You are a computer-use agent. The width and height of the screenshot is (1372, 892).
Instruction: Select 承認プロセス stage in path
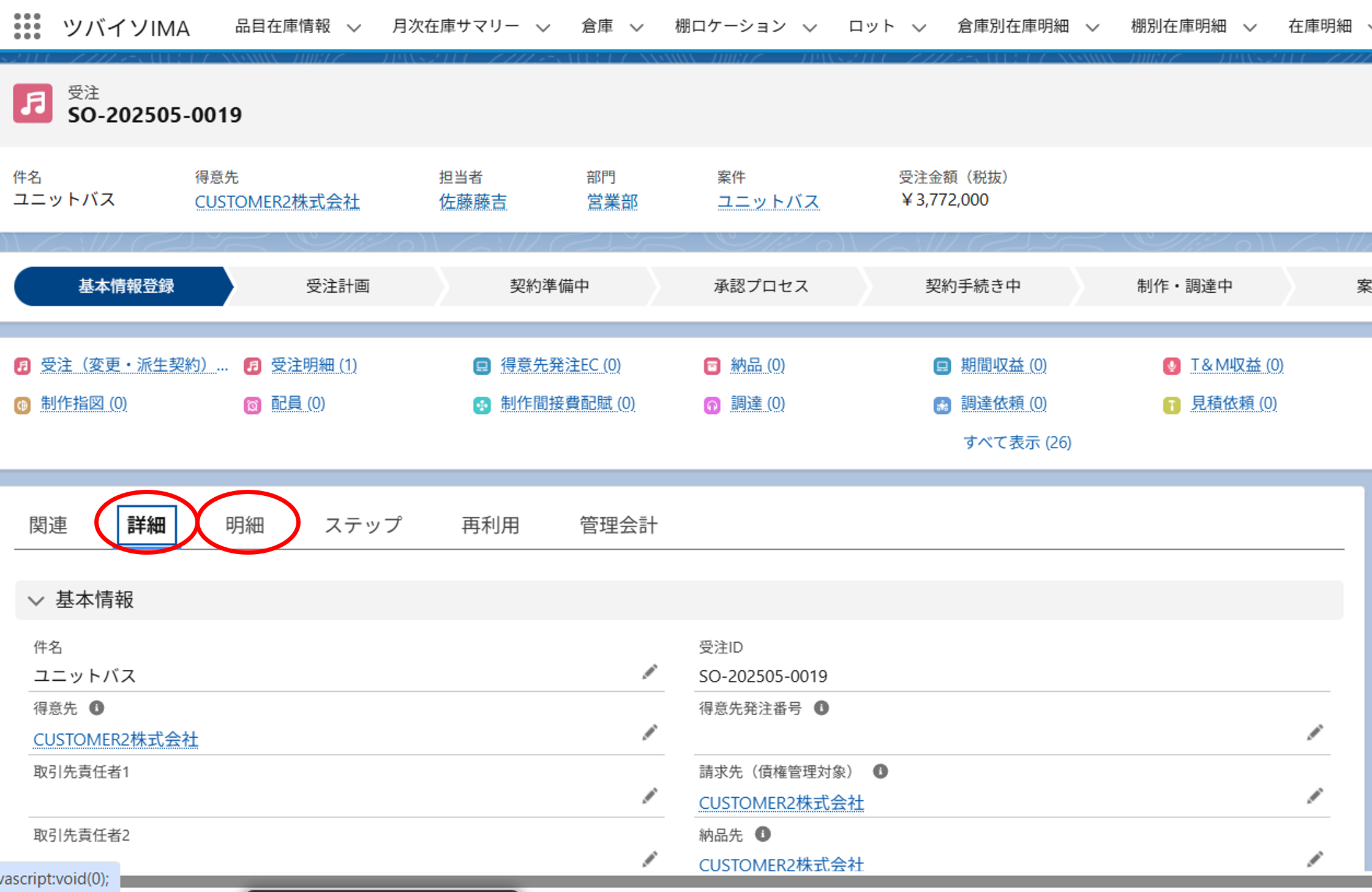(x=761, y=286)
